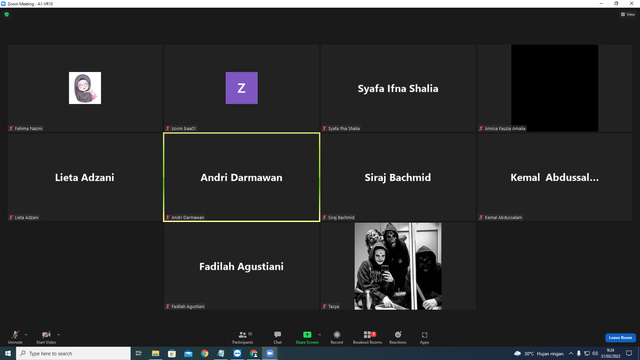The image size is (640, 360).
Task: Select Lieta Adzani's video tile
Action: (x=85, y=177)
